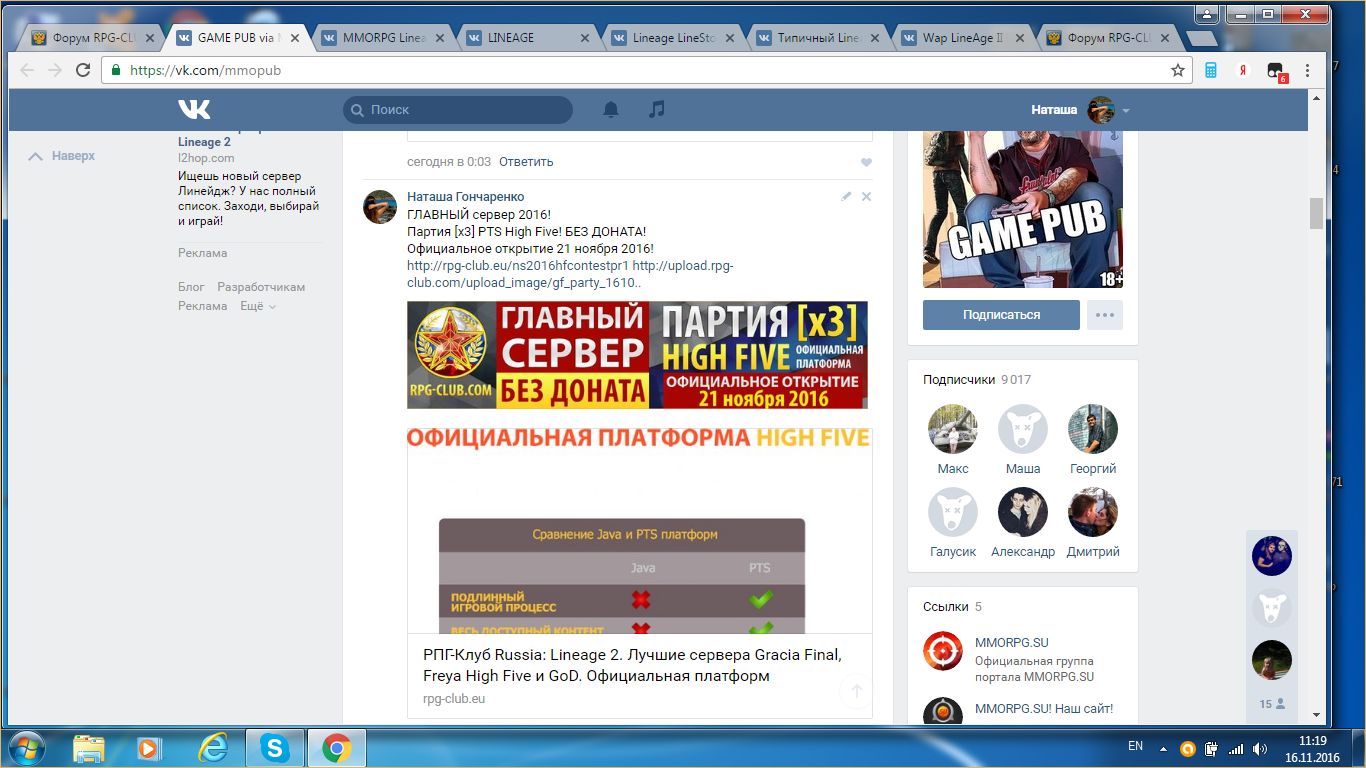Click the MMORPG.SU link icon

click(942, 651)
